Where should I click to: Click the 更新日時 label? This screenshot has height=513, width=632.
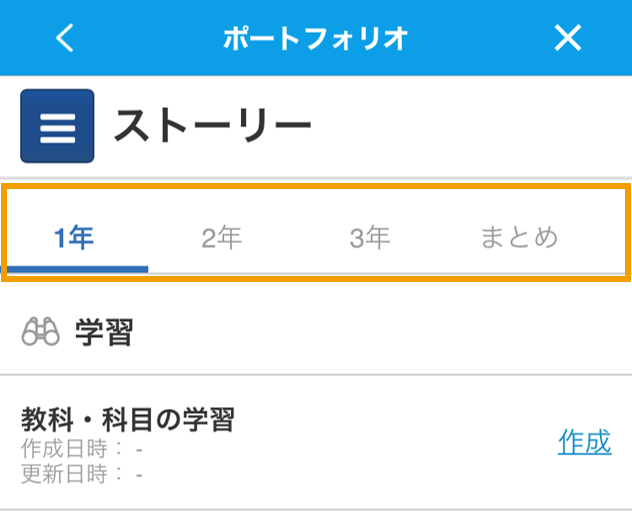click(64, 474)
